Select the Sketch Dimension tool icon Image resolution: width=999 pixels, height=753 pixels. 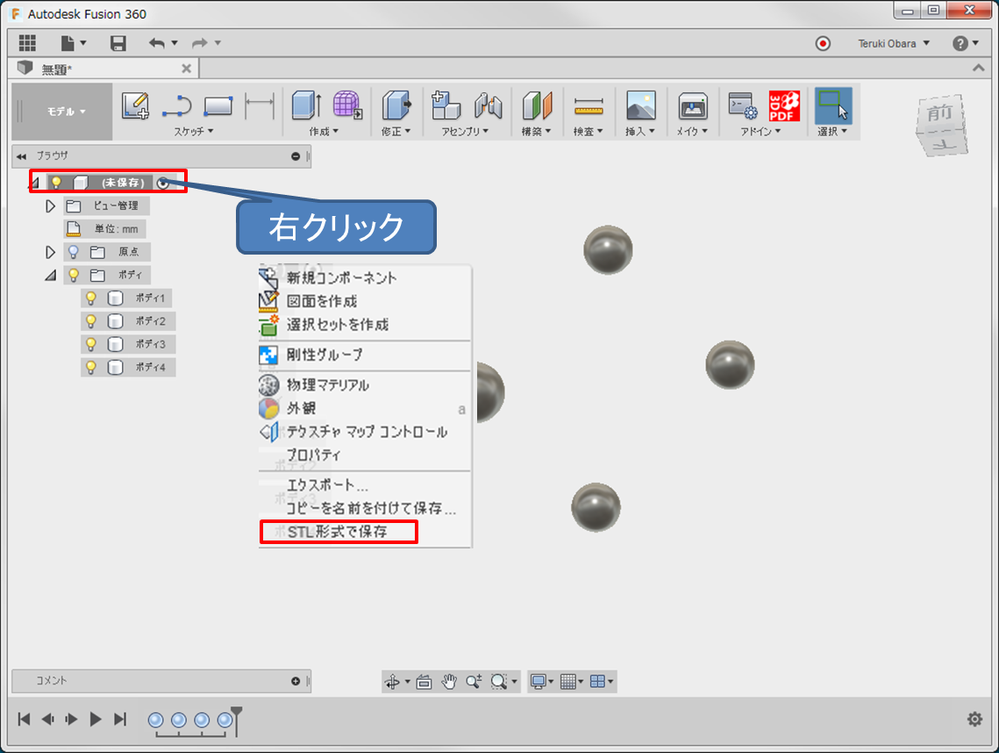259,106
